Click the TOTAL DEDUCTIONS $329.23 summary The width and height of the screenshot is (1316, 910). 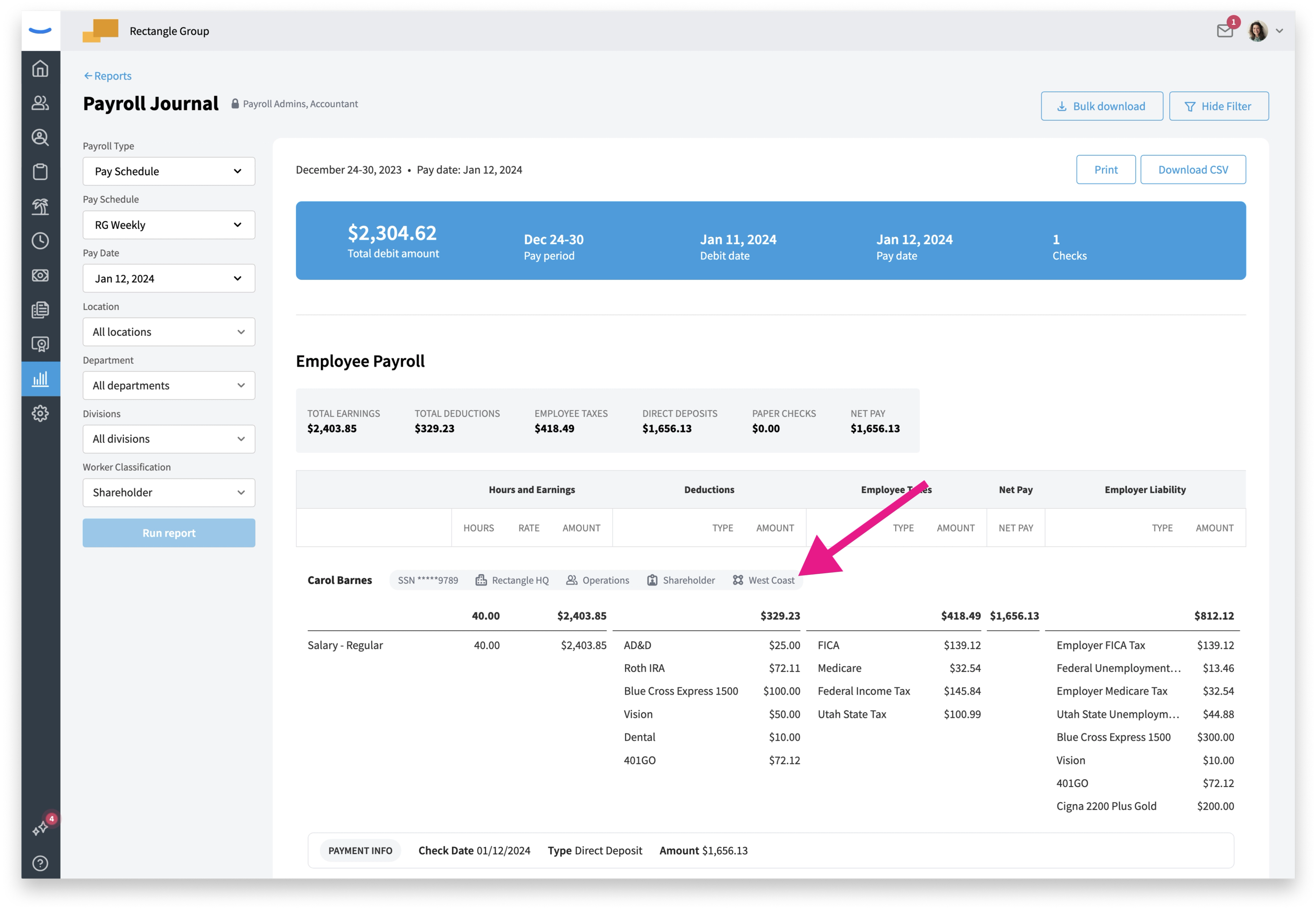pyautogui.click(x=457, y=421)
